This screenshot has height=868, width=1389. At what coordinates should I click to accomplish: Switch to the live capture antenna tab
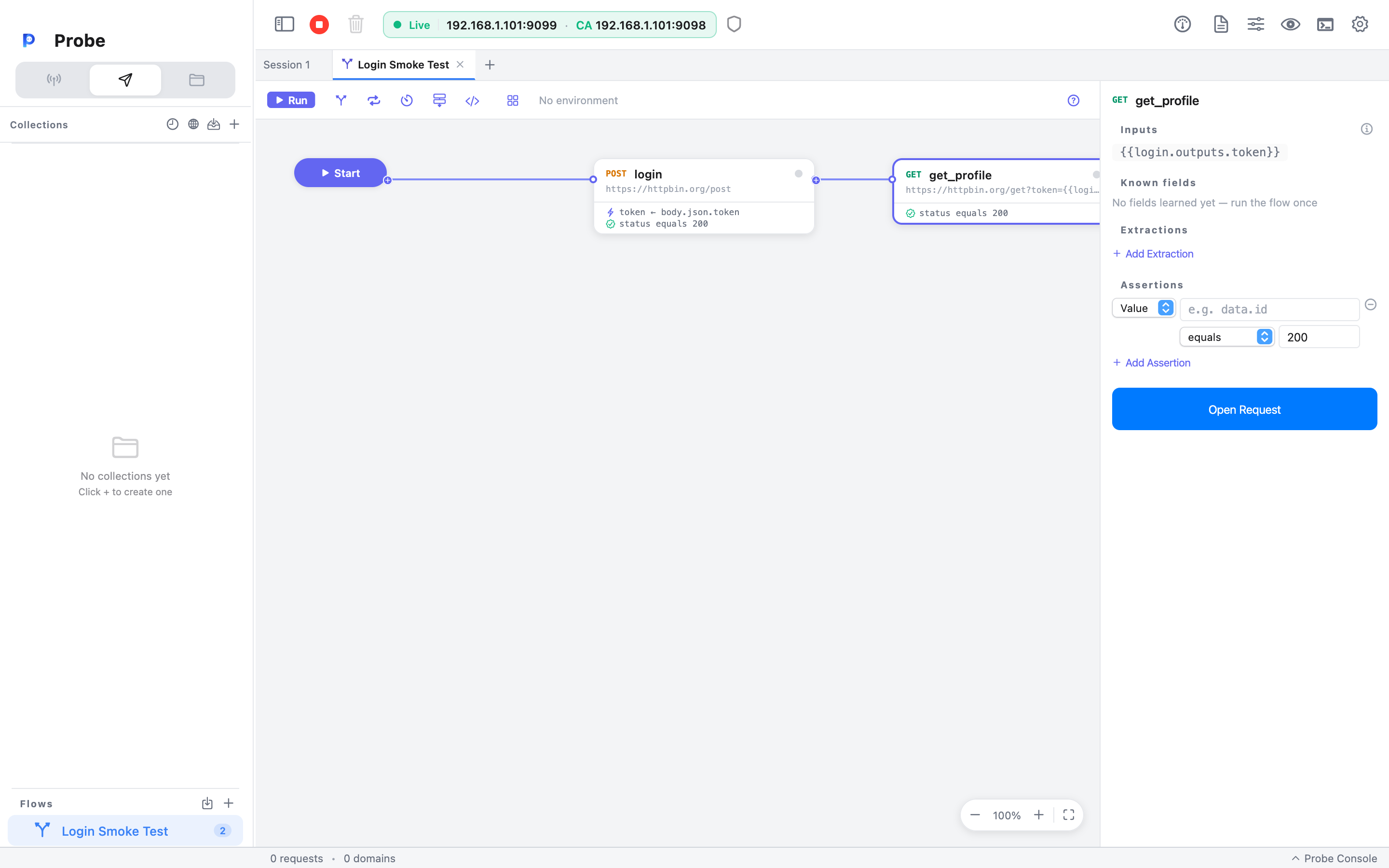(54, 80)
